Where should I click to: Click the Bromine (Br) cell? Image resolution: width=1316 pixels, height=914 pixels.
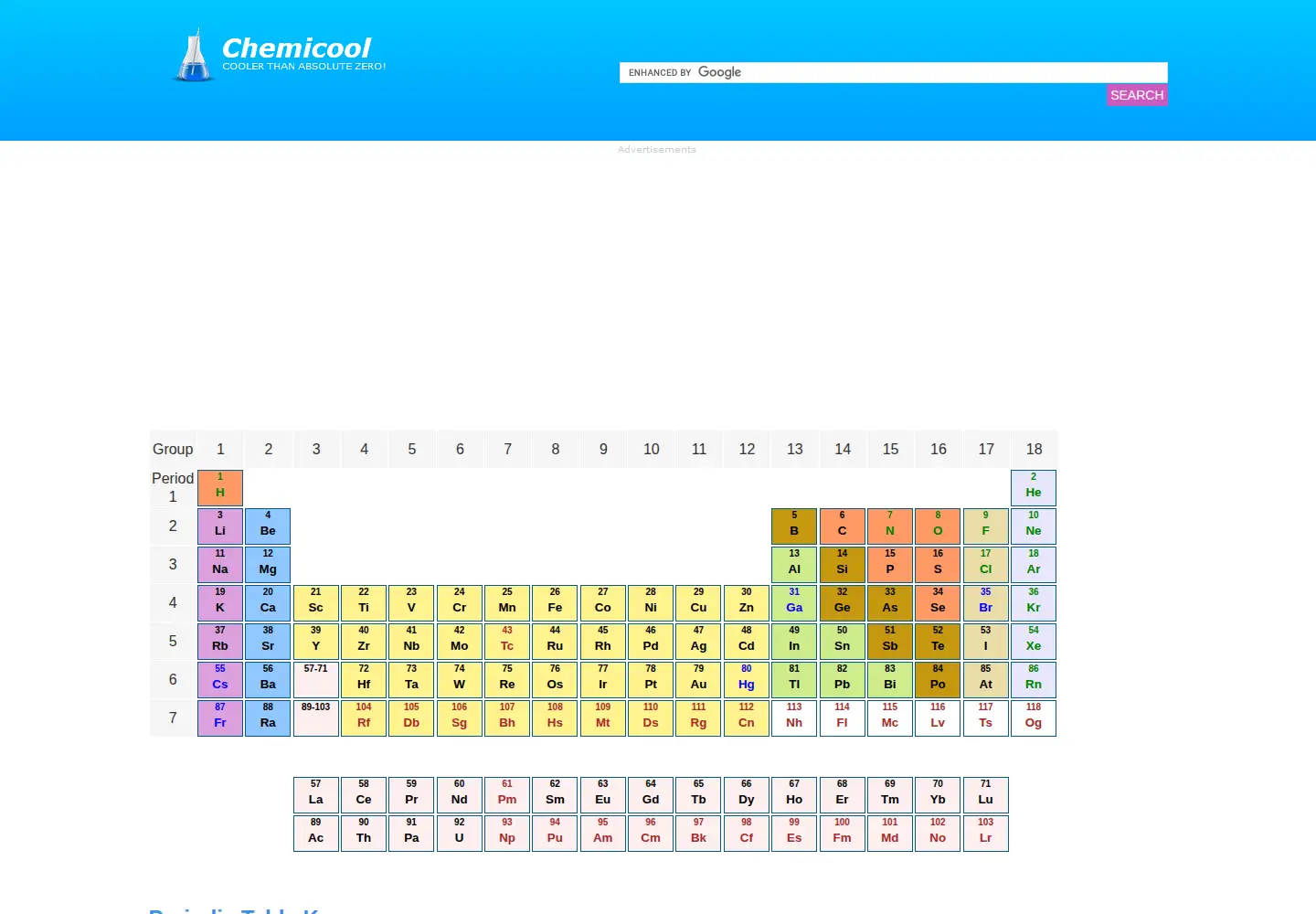[986, 603]
